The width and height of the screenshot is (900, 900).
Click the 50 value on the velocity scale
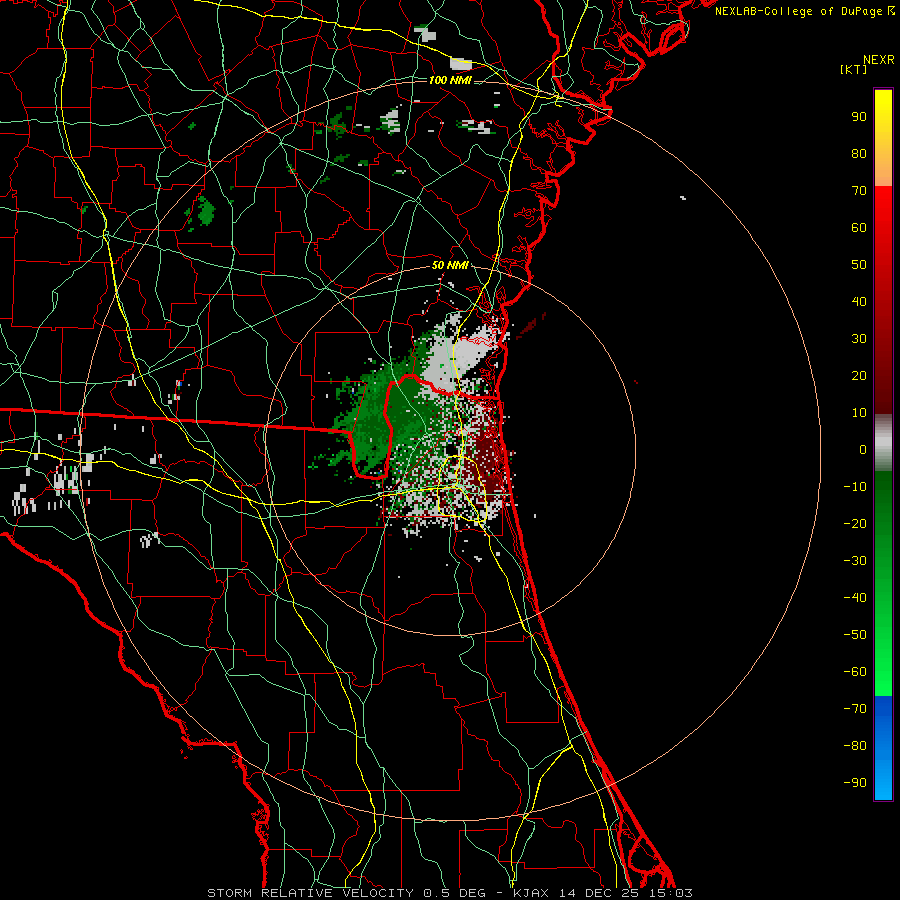click(859, 265)
